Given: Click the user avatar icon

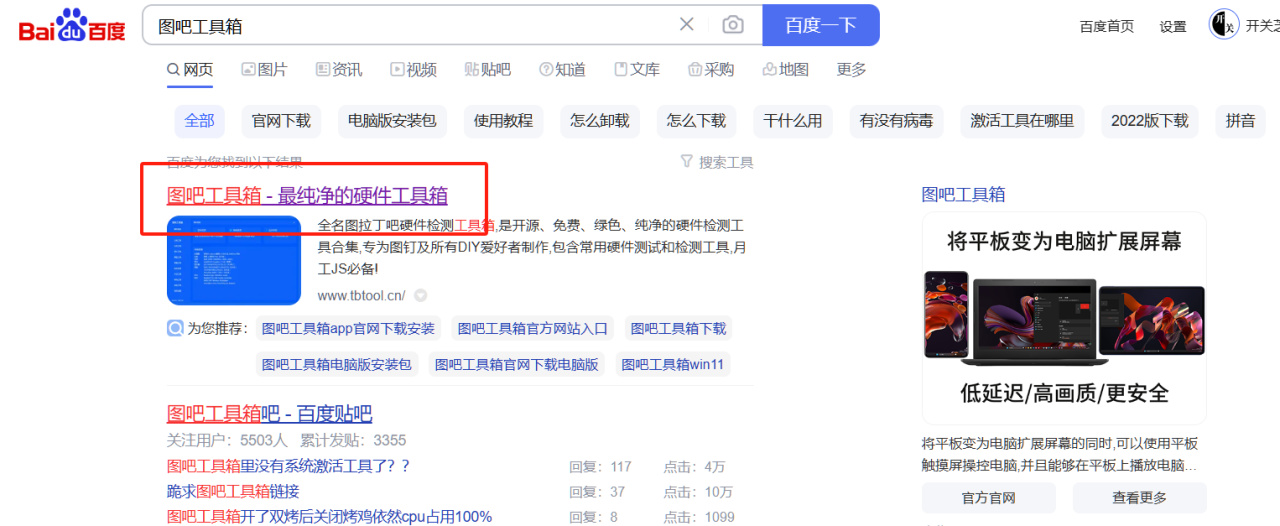Looking at the screenshot, I should pyautogui.click(x=1224, y=25).
